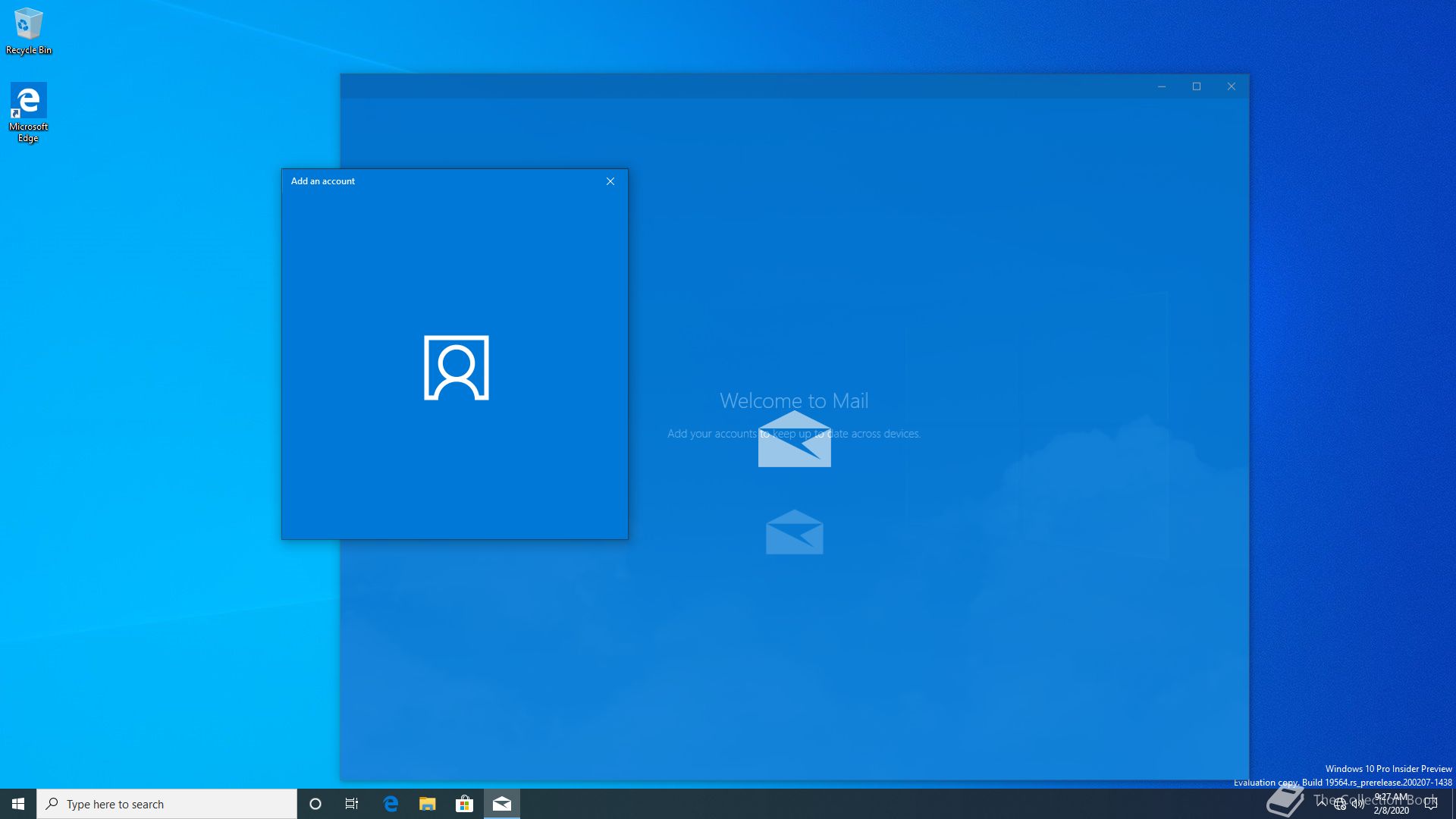This screenshot has height=819, width=1456.
Task: Click the account avatar icon in dialog
Action: (456, 368)
